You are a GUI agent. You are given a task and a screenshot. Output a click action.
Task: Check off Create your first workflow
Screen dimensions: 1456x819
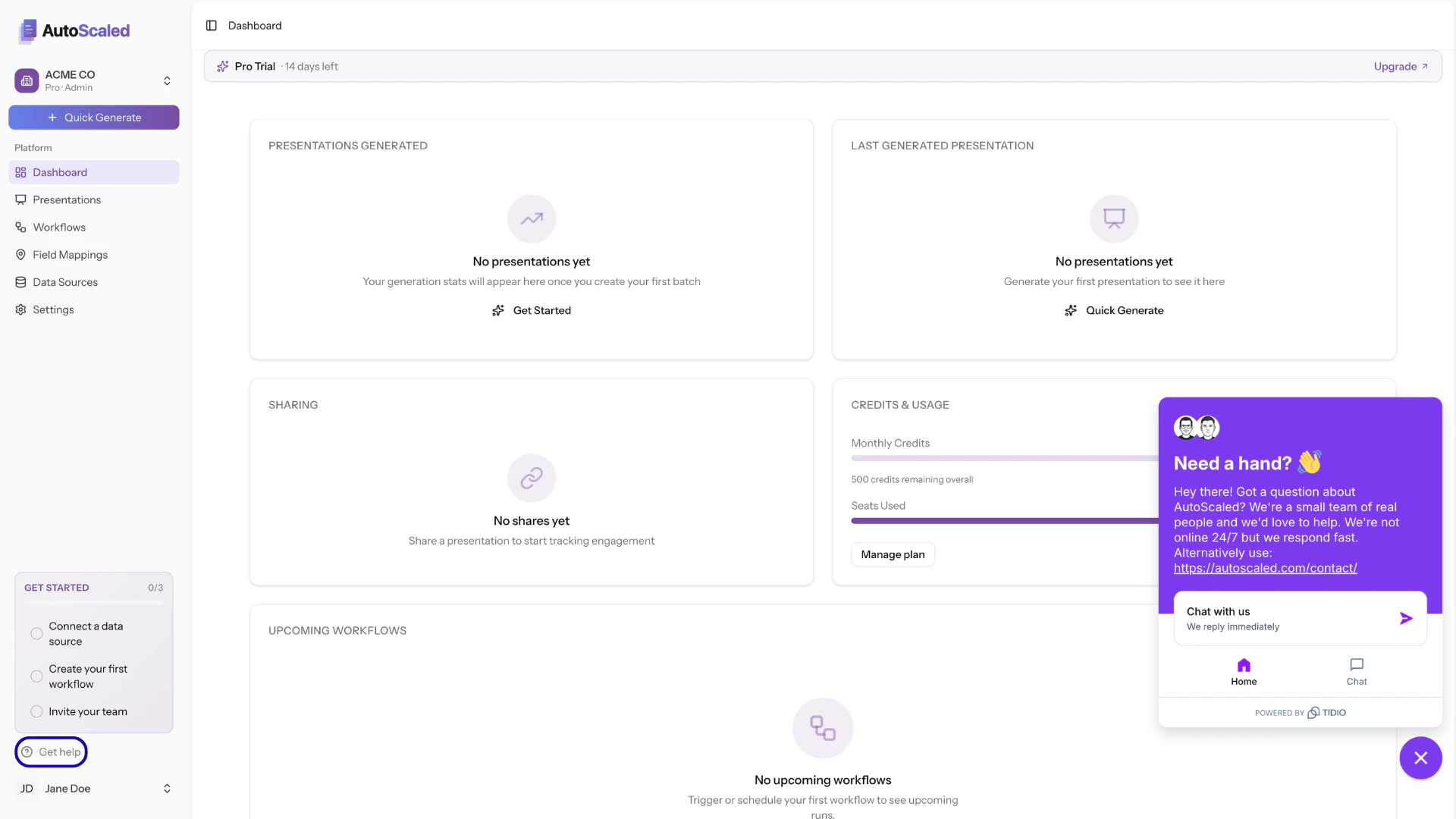tap(36, 676)
